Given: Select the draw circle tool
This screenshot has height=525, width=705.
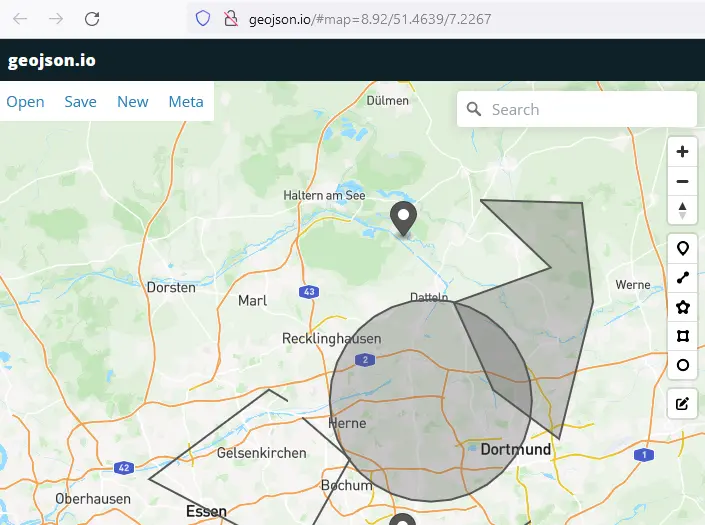Looking at the screenshot, I should coord(682,365).
